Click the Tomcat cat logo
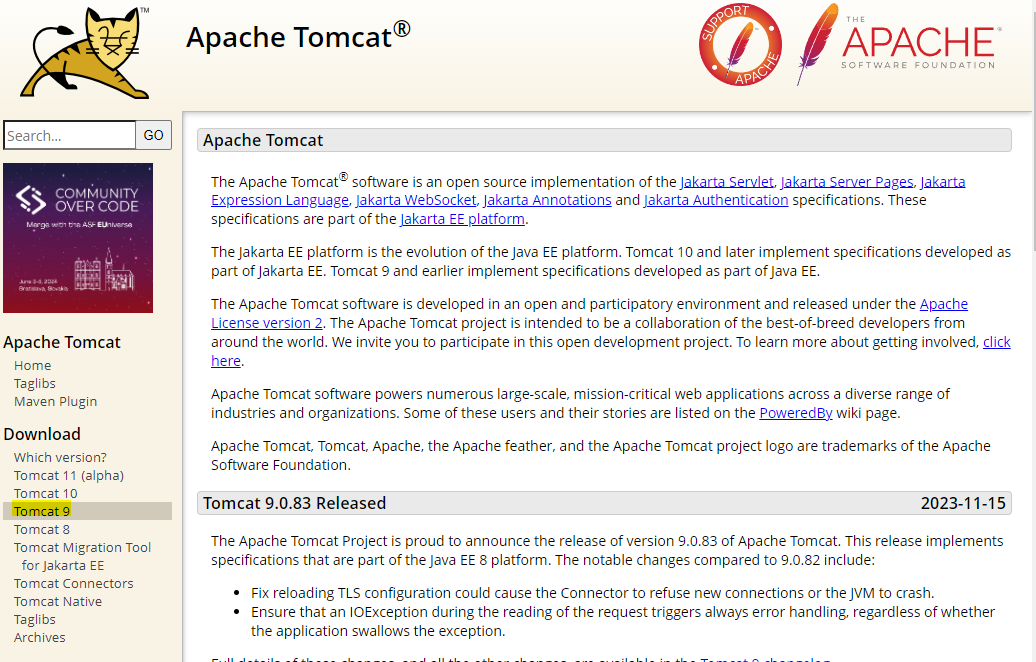The width and height of the screenshot is (1036, 662). pyautogui.click(x=85, y=53)
